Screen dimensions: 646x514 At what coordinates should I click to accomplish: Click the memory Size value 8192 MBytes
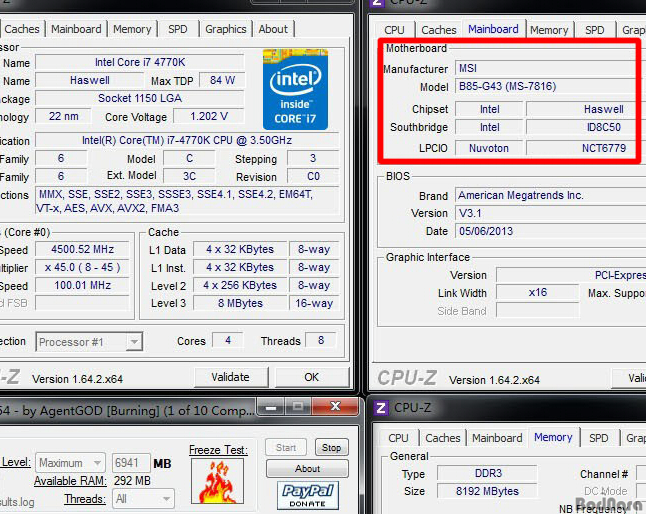click(x=488, y=491)
